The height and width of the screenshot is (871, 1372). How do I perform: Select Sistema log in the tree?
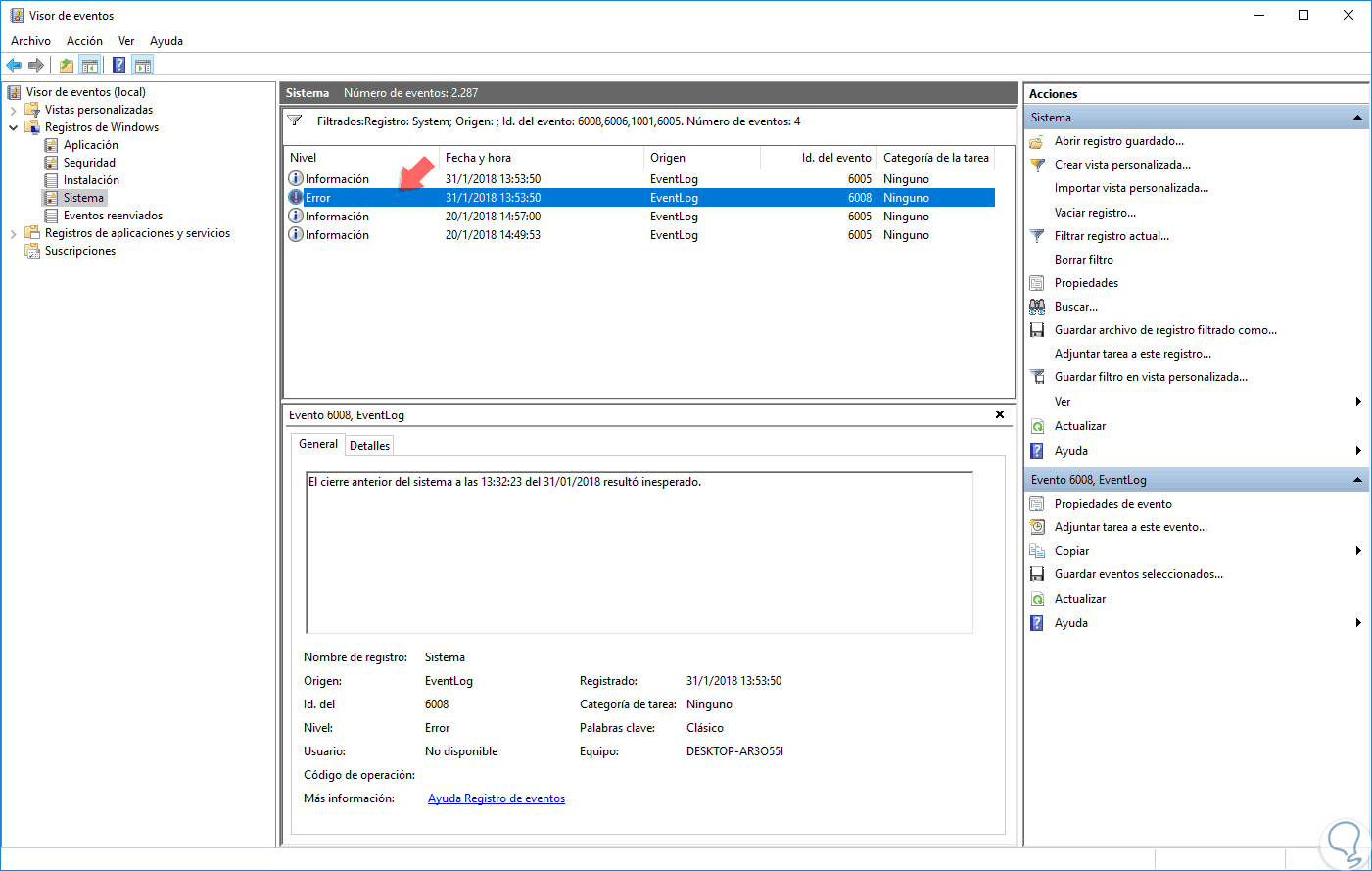click(83, 198)
